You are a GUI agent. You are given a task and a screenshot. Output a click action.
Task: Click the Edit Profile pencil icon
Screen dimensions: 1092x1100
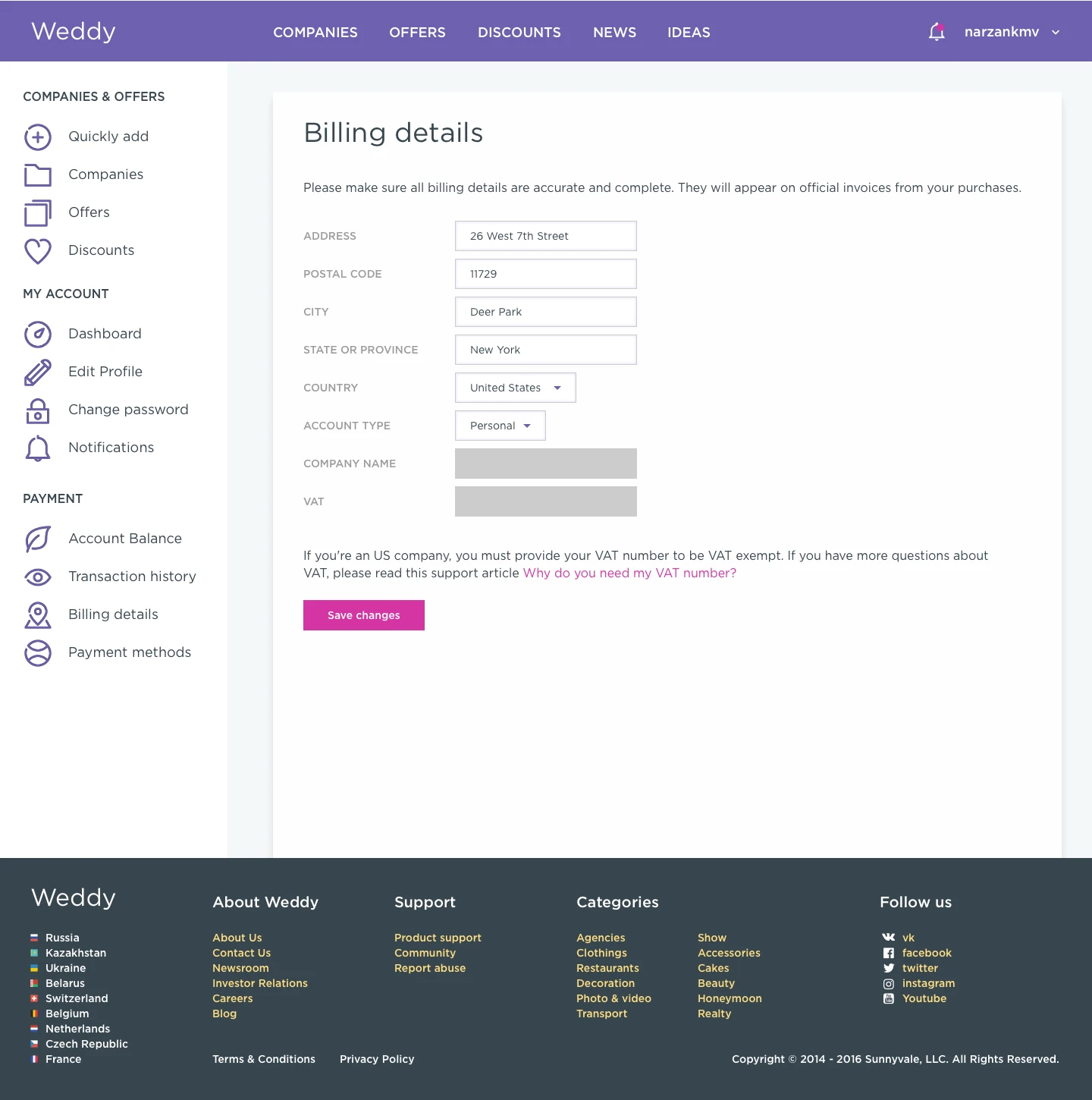(x=38, y=372)
